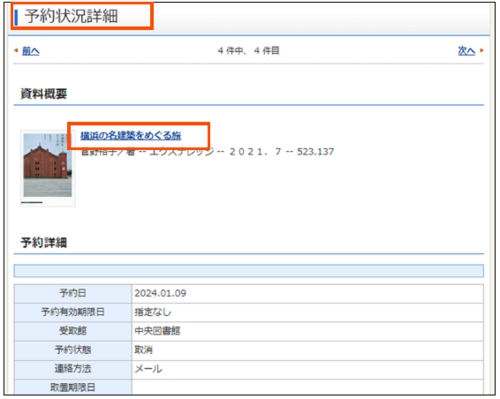Click the reservation status 取消 value
The height and width of the screenshot is (399, 500).
click(144, 350)
